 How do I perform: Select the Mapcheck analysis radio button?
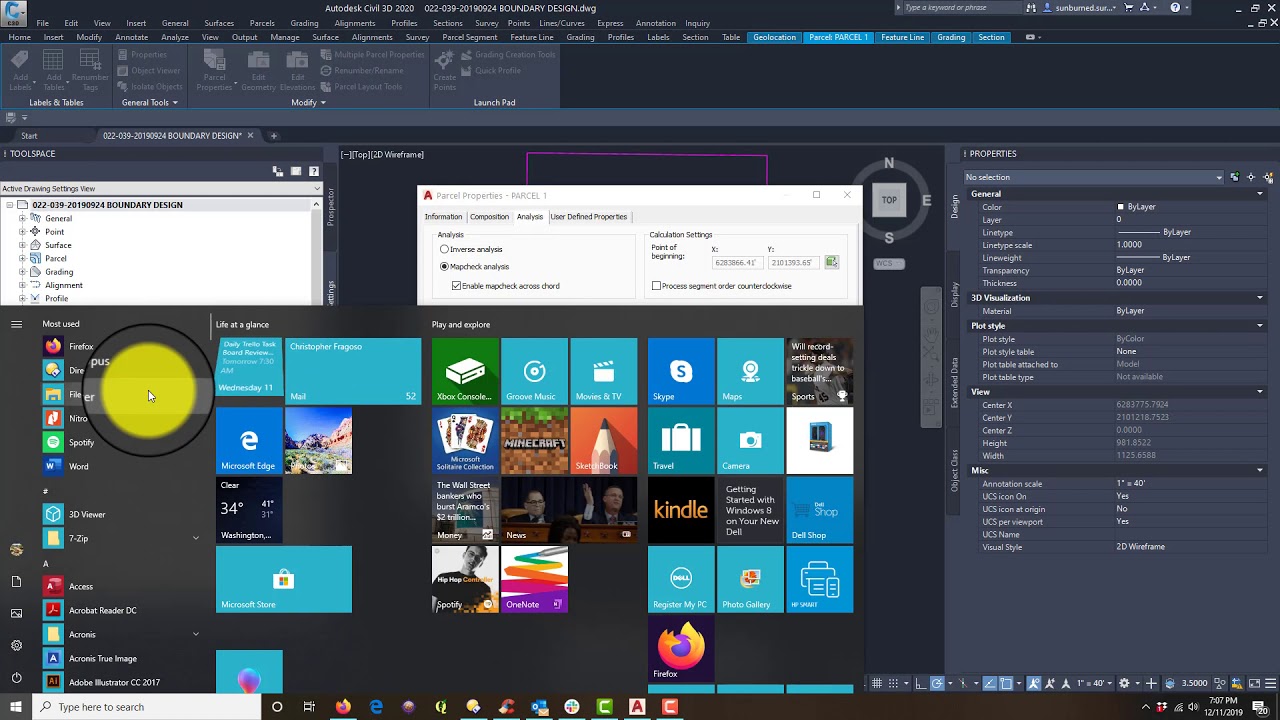[444, 267]
